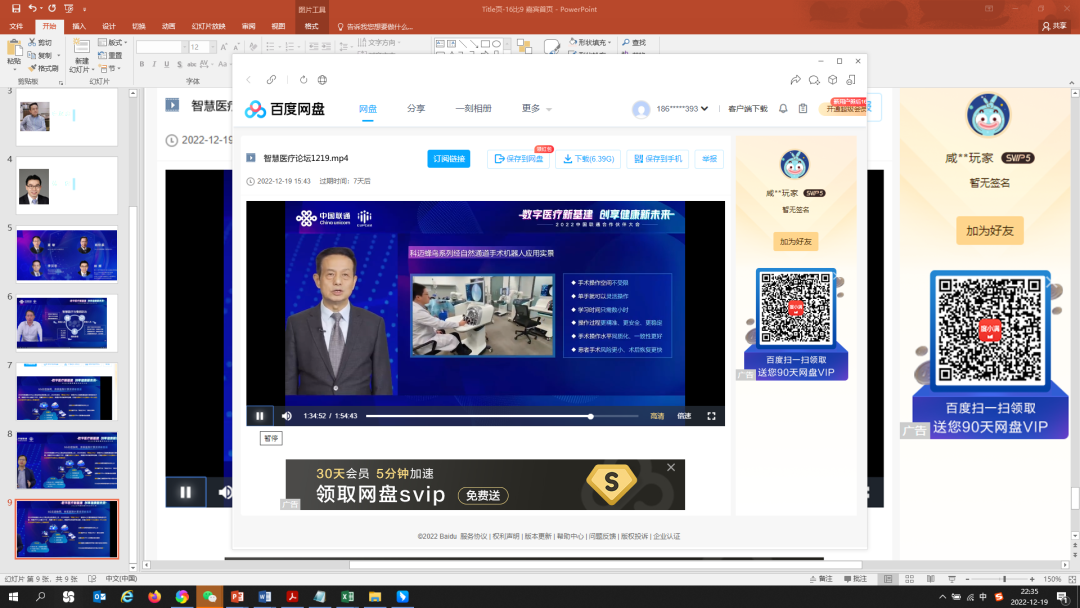Open font size dropdown showing 12
The image size is (1080, 608).
pyautogui.click(x=212, y=47)
